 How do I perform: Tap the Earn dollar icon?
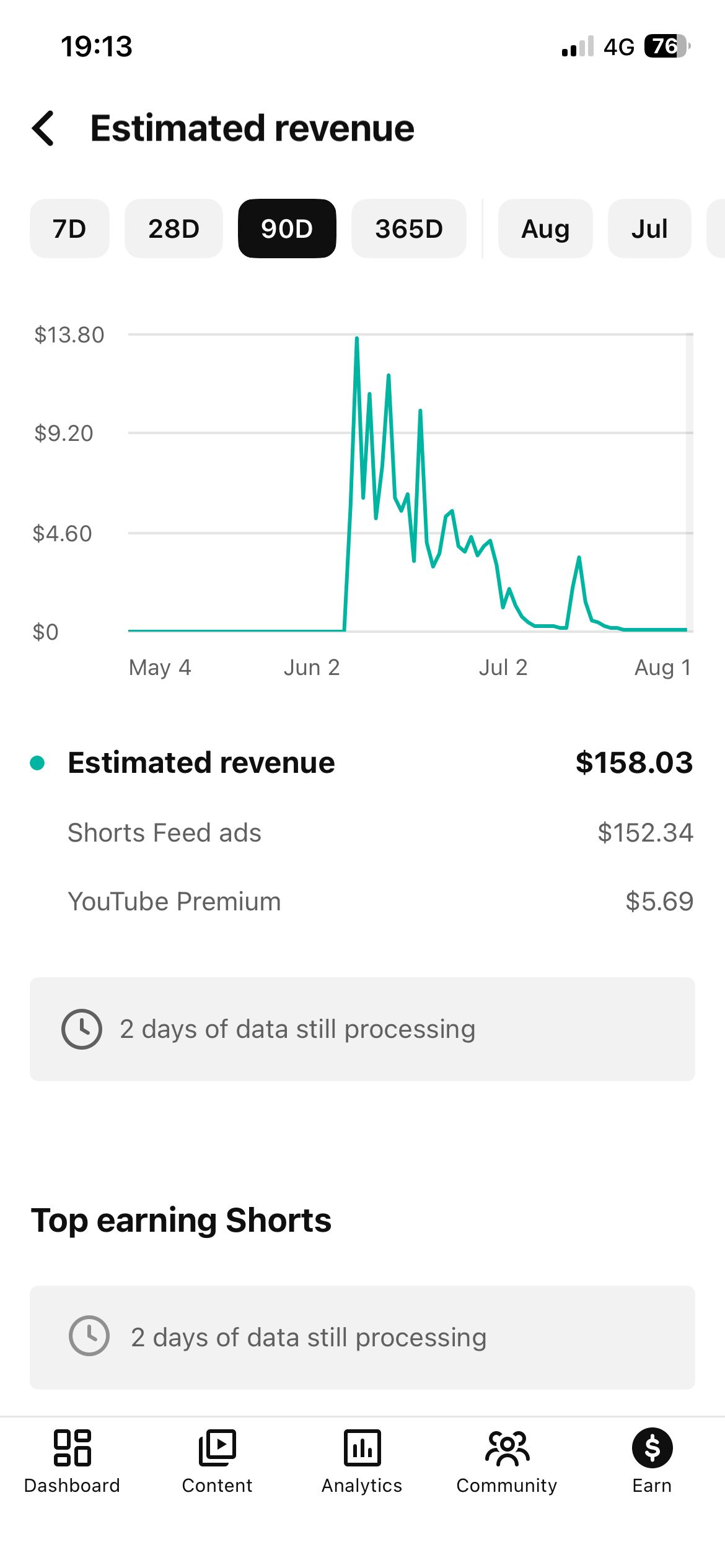(652, 1448)
